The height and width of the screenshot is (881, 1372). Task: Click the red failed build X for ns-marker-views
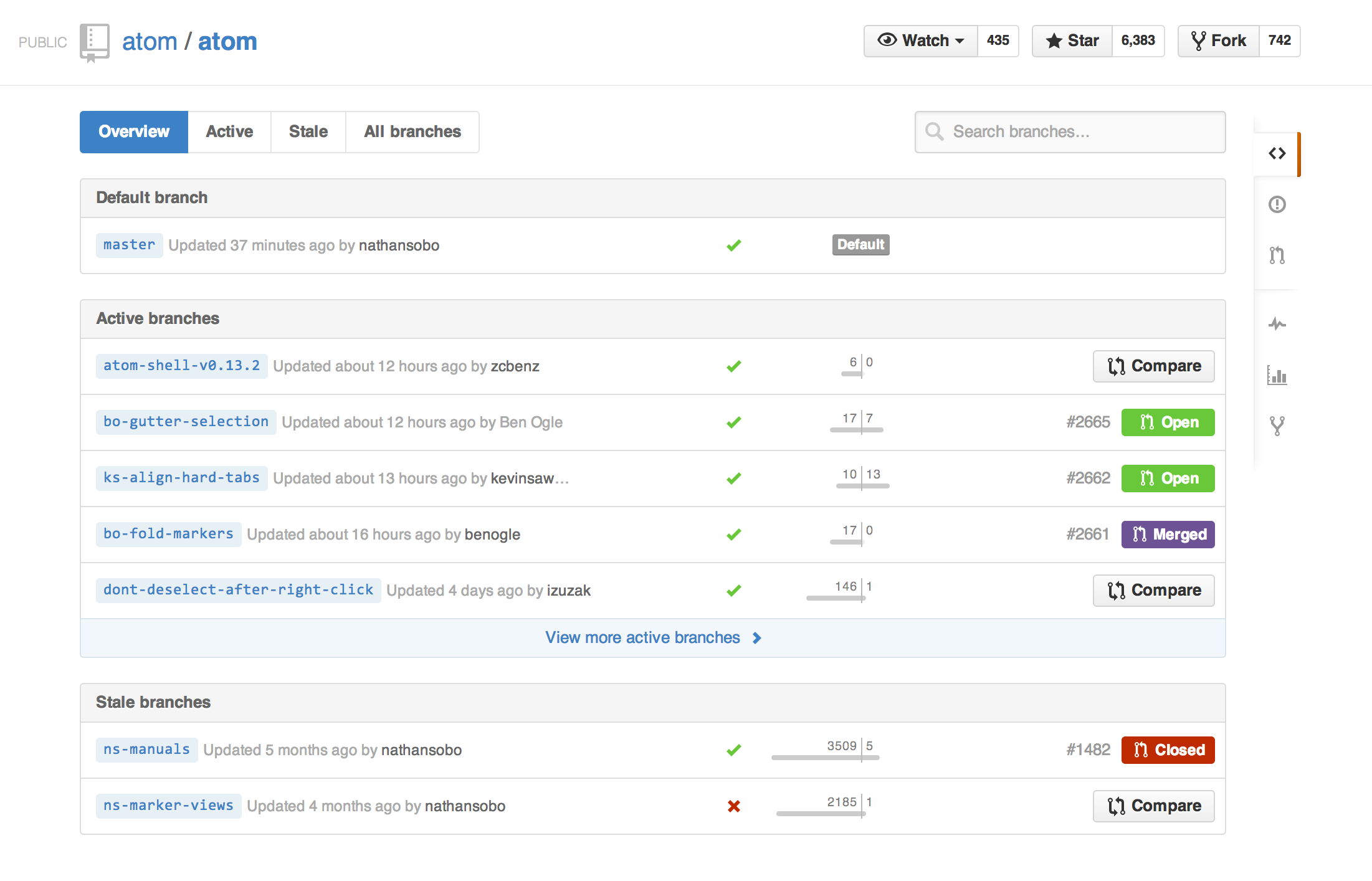point(734,806)
